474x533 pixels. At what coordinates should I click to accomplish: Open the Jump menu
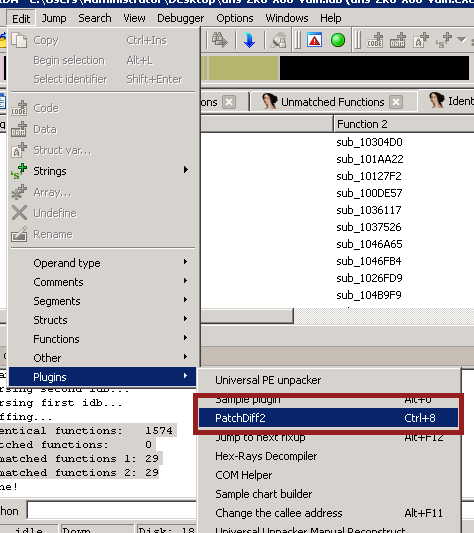[x=54, y=18]
